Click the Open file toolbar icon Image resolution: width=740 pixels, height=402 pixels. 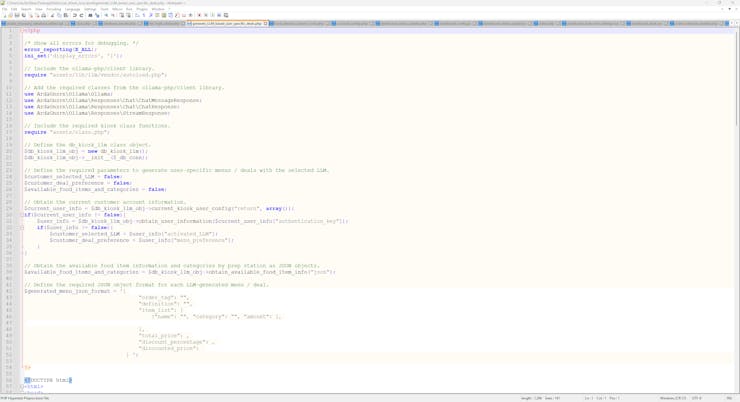point(10,15)
